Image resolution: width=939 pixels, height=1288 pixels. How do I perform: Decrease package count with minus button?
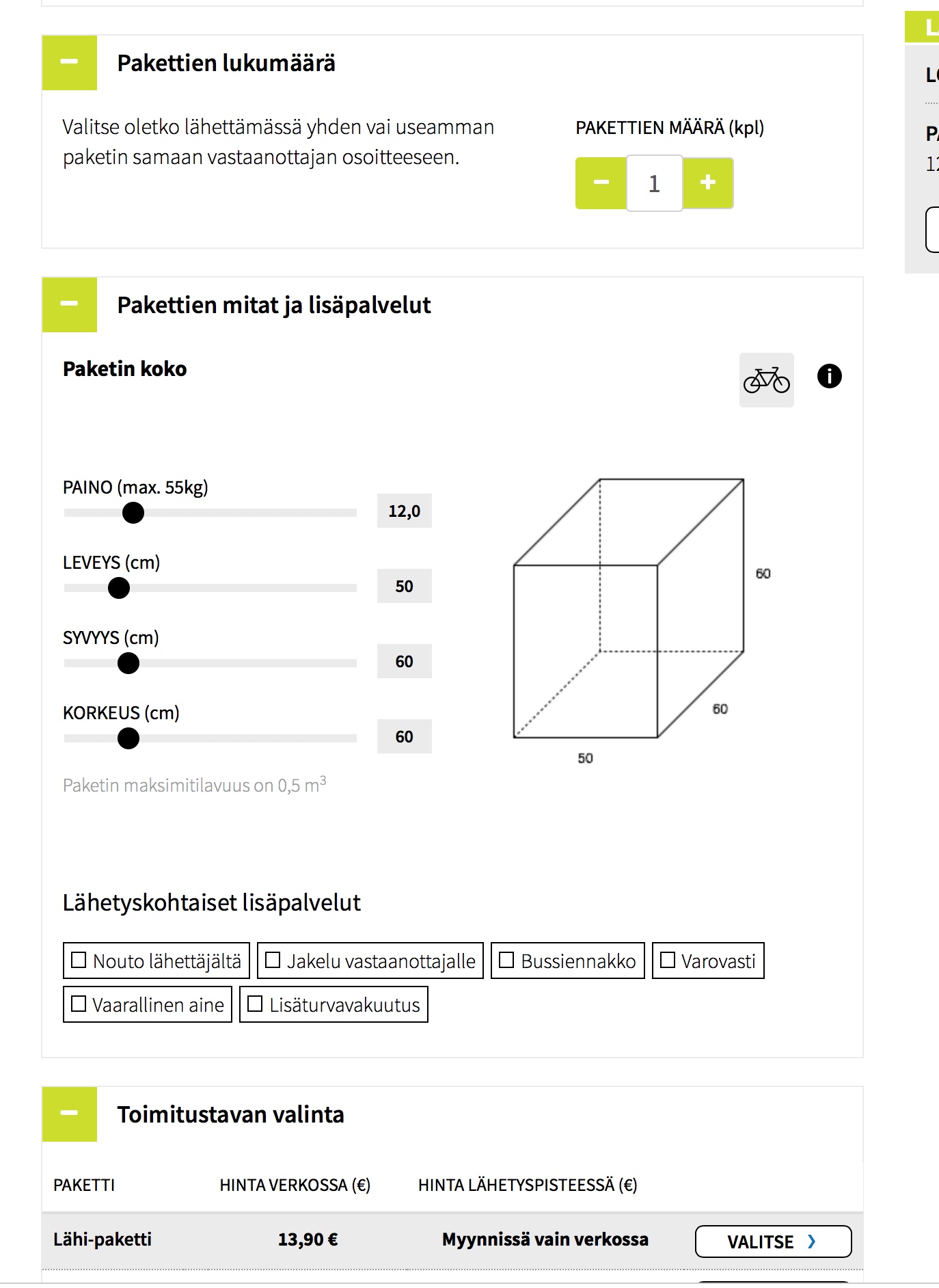(x=601, y=183)
